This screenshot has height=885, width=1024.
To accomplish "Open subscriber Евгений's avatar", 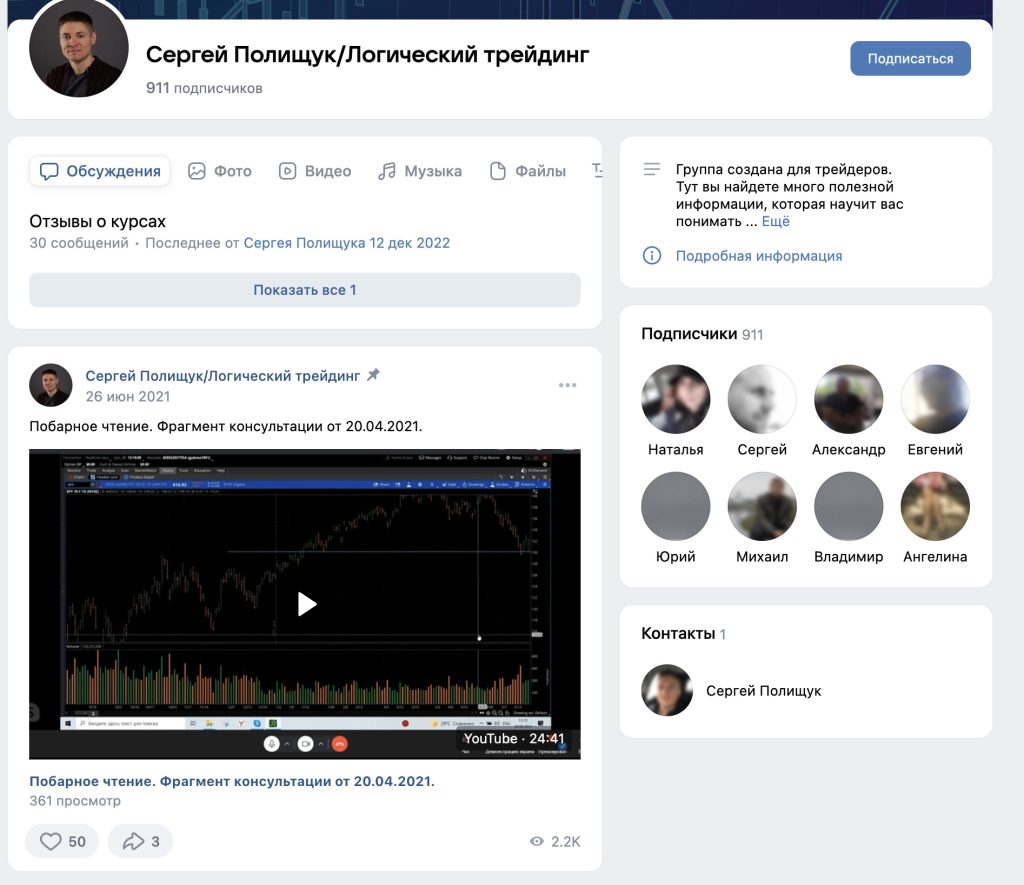I will (x=935, y=399).
